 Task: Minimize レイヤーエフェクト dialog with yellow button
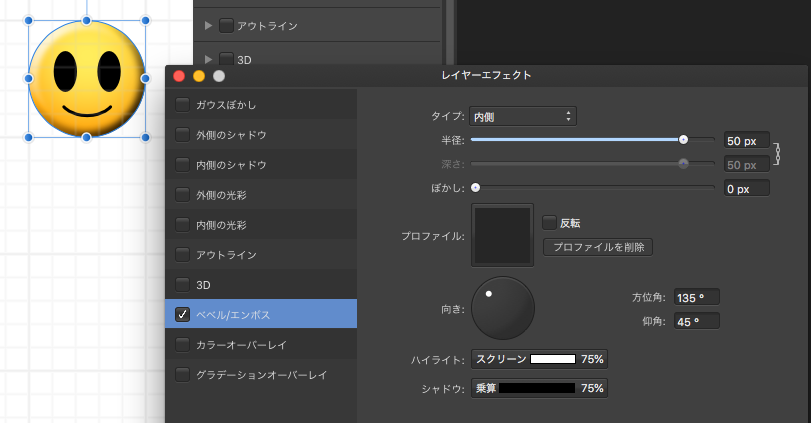coord(199,76)
